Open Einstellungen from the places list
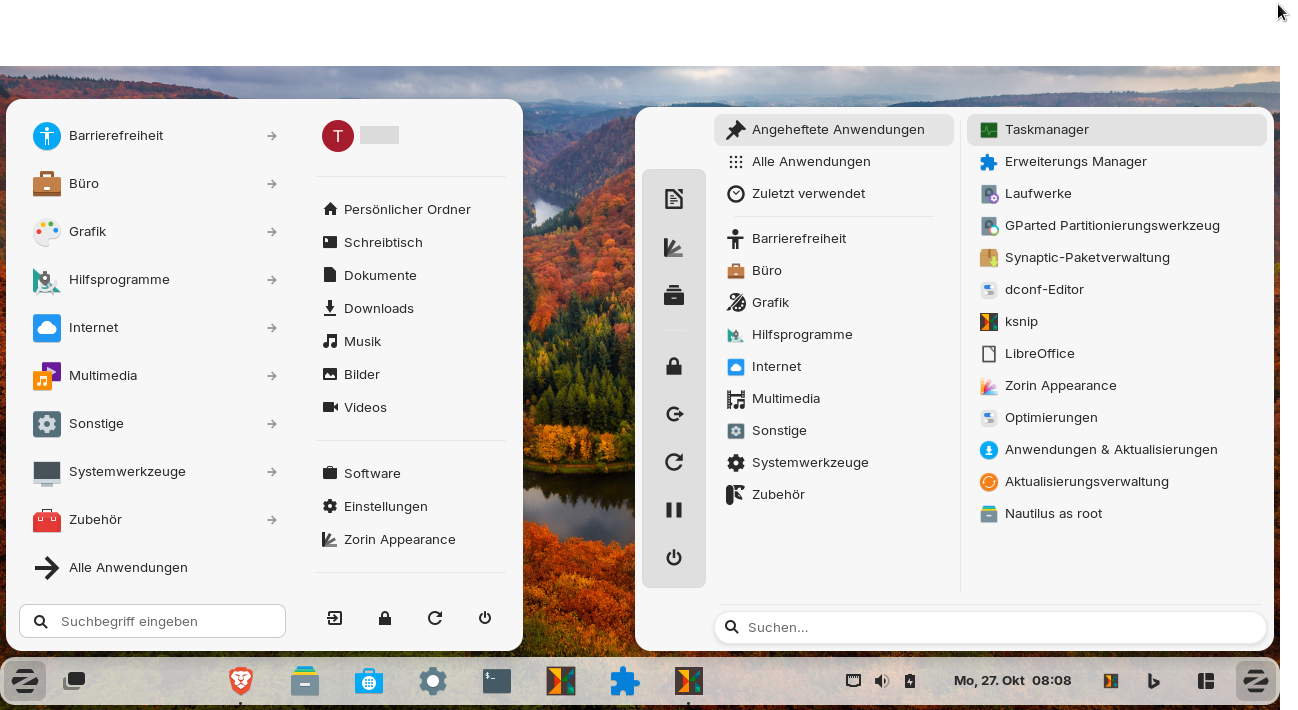 [x=385, y=507]
